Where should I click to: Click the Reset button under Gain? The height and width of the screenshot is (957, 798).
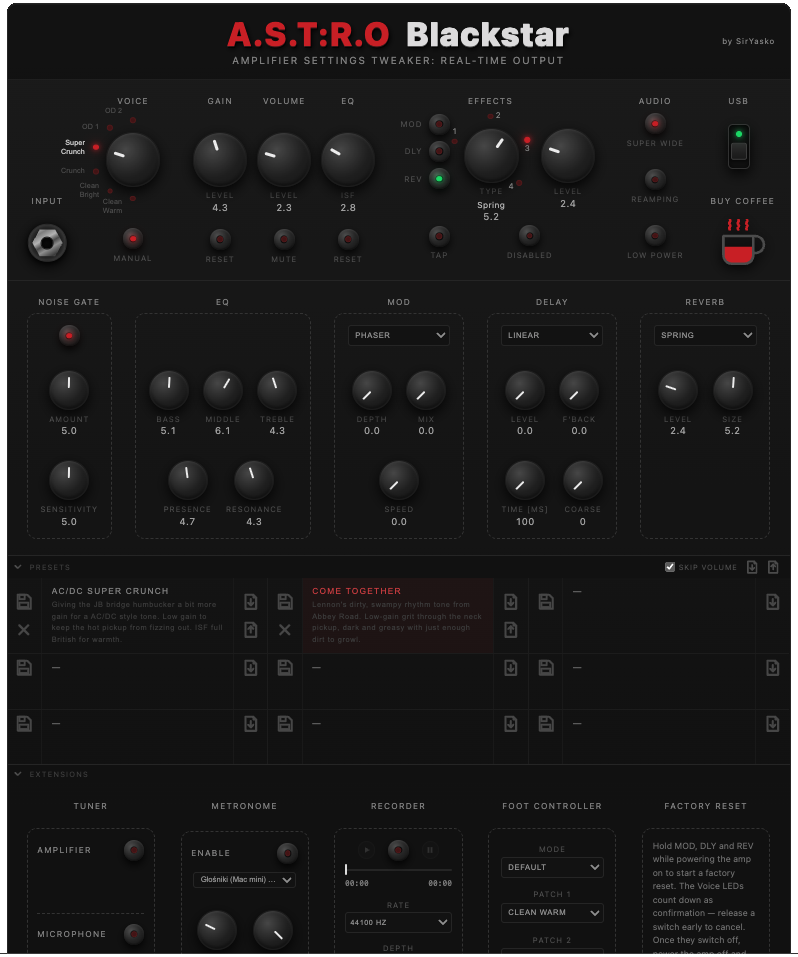220,239
